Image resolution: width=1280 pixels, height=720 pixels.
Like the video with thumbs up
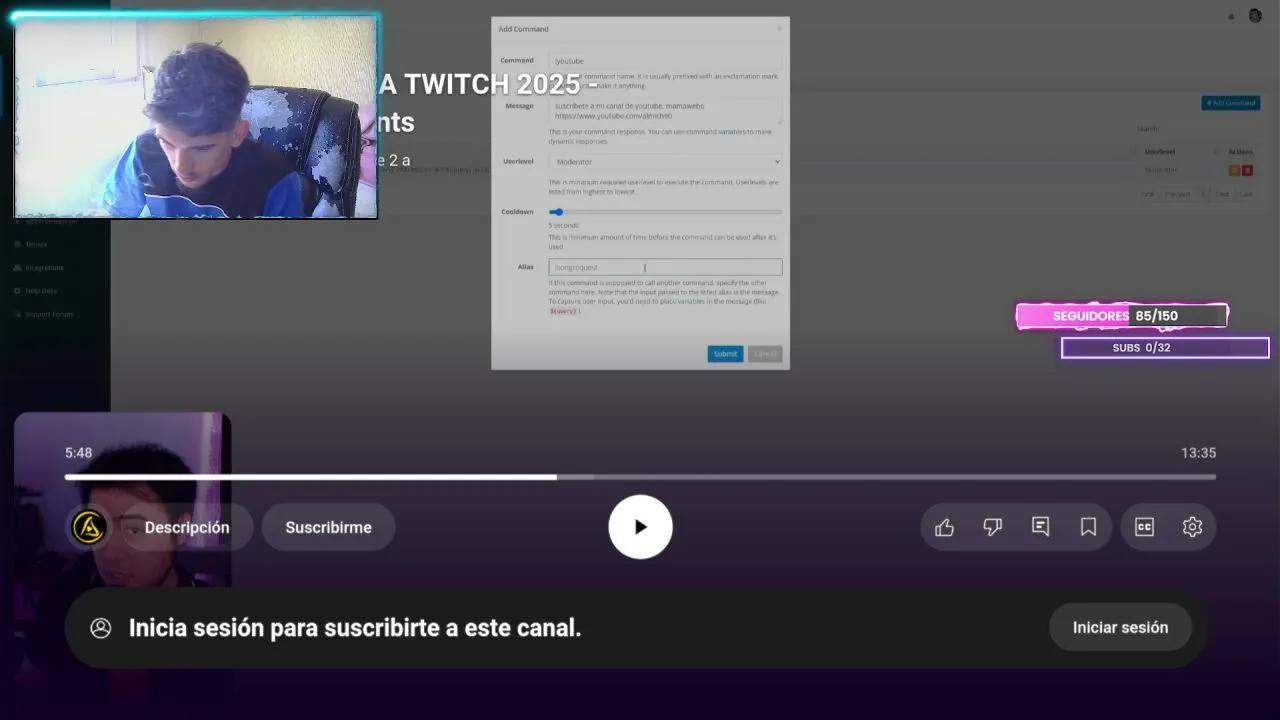click(x=944, y=527)
